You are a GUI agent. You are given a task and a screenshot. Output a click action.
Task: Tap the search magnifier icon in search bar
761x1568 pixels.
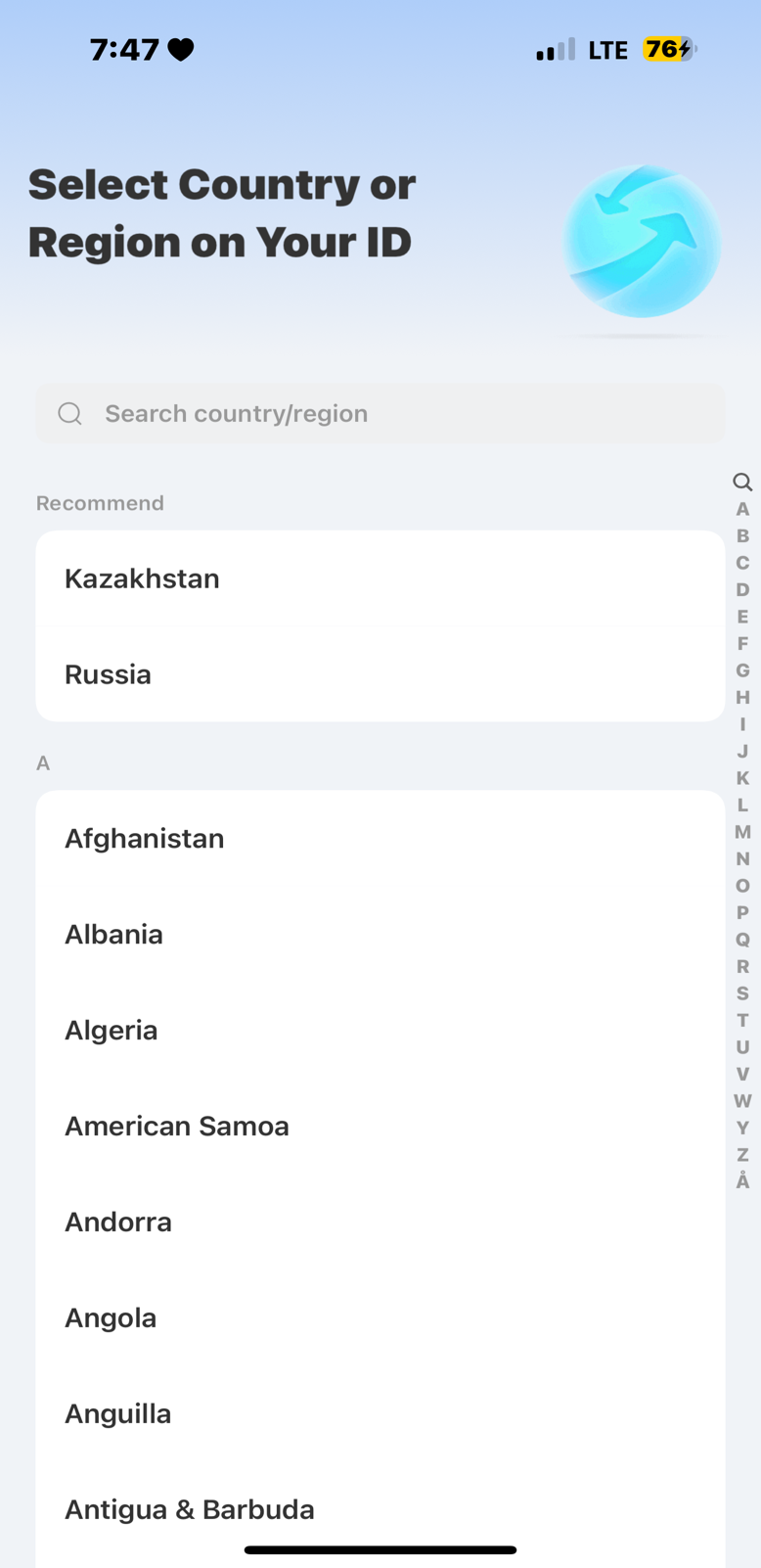[69, 414]
